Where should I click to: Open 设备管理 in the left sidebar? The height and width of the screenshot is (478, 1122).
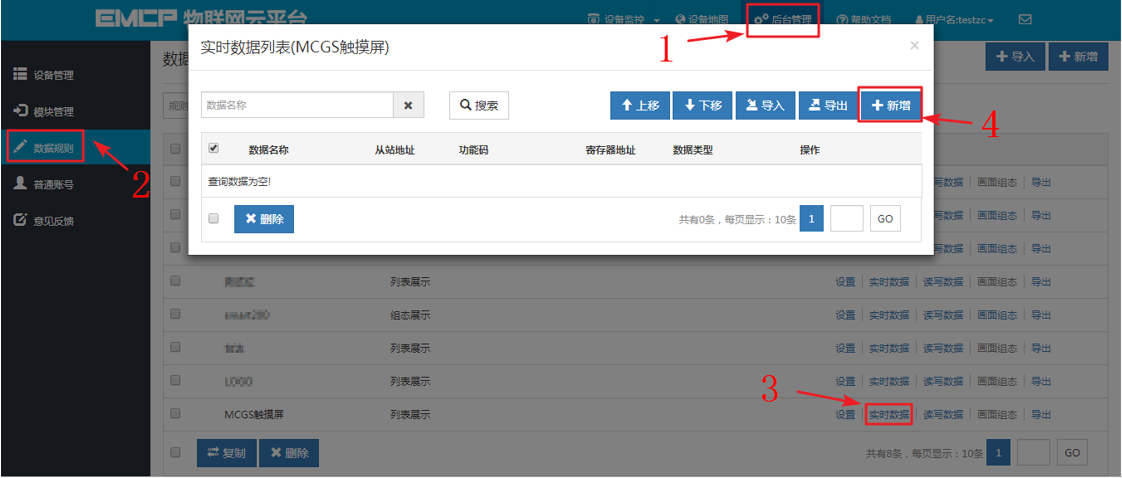(x=44, y=75)
